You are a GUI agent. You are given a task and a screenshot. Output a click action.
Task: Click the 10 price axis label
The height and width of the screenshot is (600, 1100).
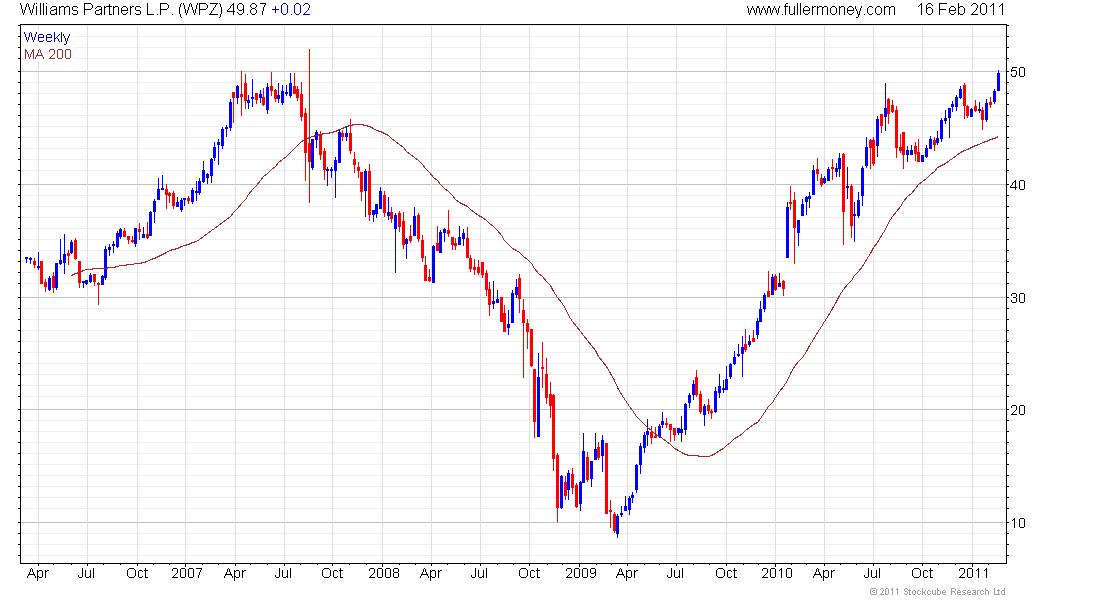coord(1017,523)
